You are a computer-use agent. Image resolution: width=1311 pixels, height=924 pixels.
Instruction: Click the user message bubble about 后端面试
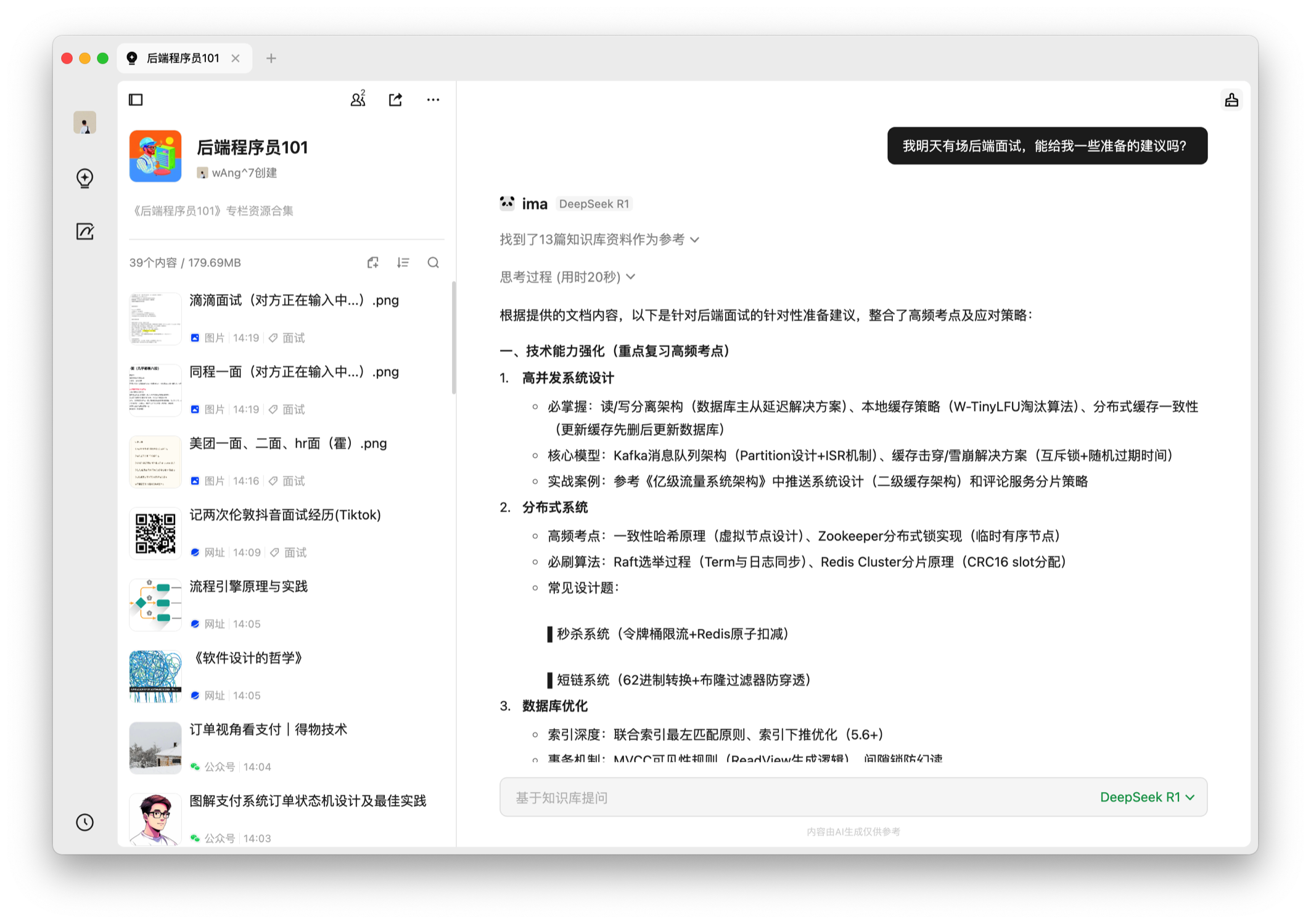coord(1047,146)
